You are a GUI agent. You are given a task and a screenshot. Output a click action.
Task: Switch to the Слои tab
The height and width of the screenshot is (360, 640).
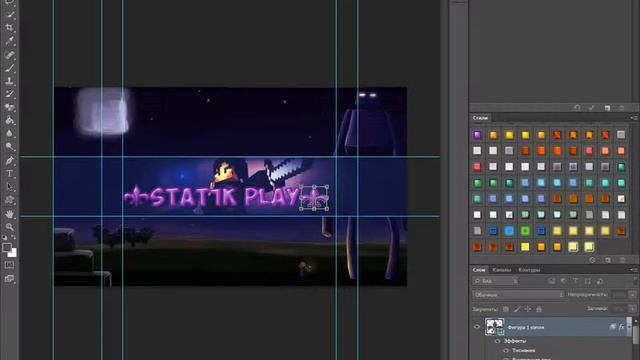[479, 270]
